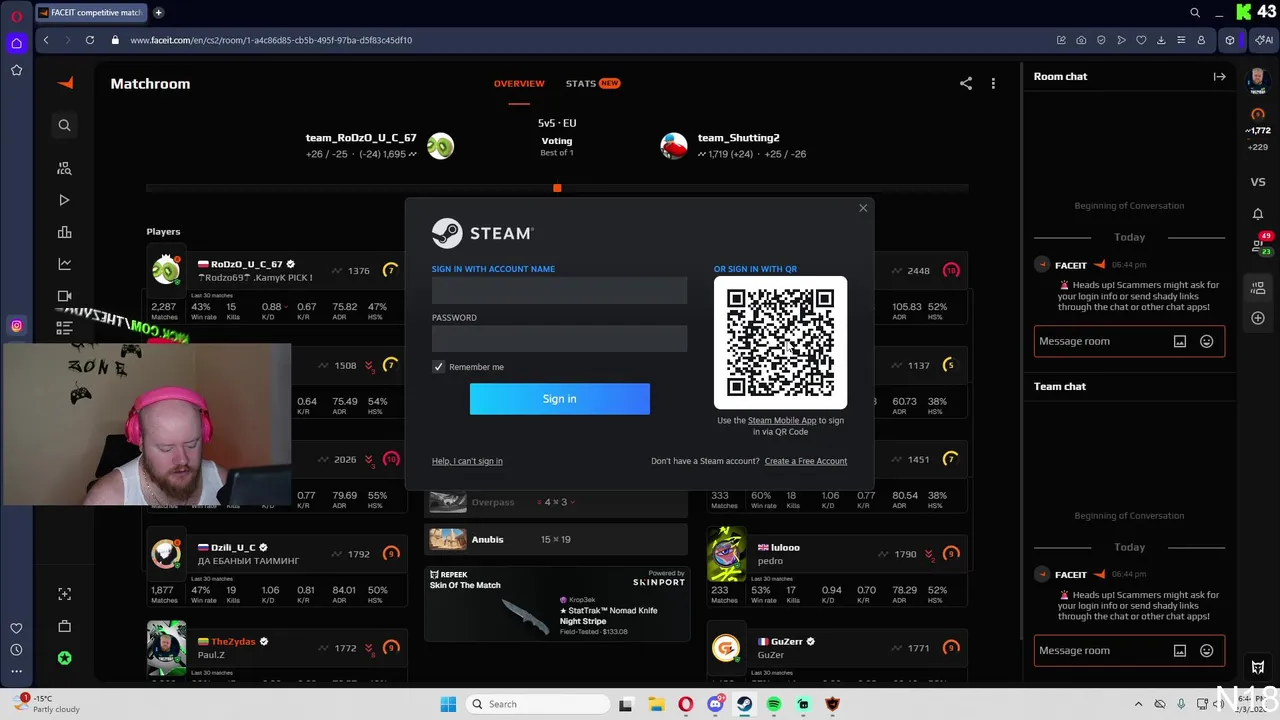Focus the Steam account name field
This screenshot has width=1280, height=720.
tap(559, 290)
